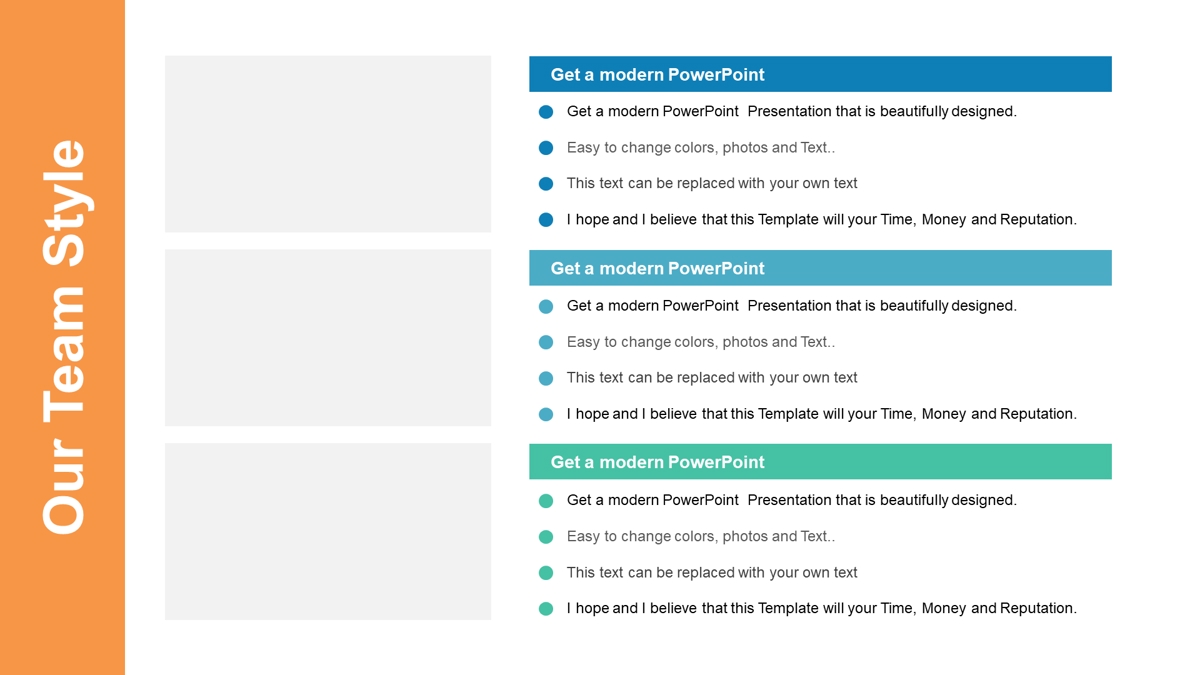Click dark blue bullet beside 'I hope and I believe'
Screen dimensions: 1200x675
click(x=546, y=220)
